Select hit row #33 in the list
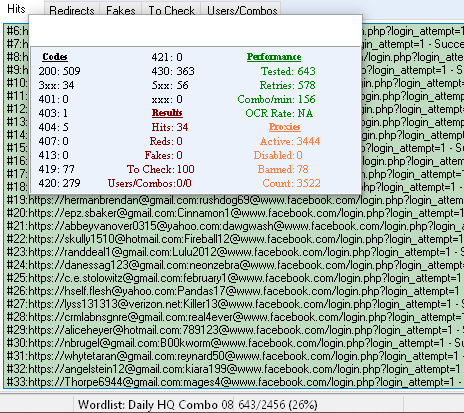 click(x=233, y=382)
